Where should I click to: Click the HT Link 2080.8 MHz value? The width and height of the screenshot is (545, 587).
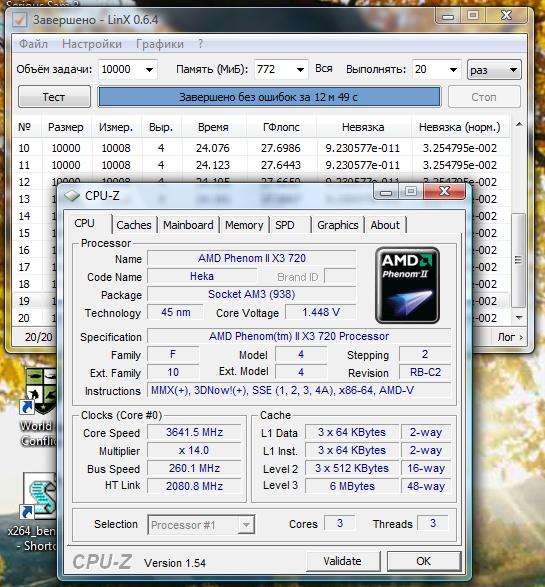(x=194, y=486)
